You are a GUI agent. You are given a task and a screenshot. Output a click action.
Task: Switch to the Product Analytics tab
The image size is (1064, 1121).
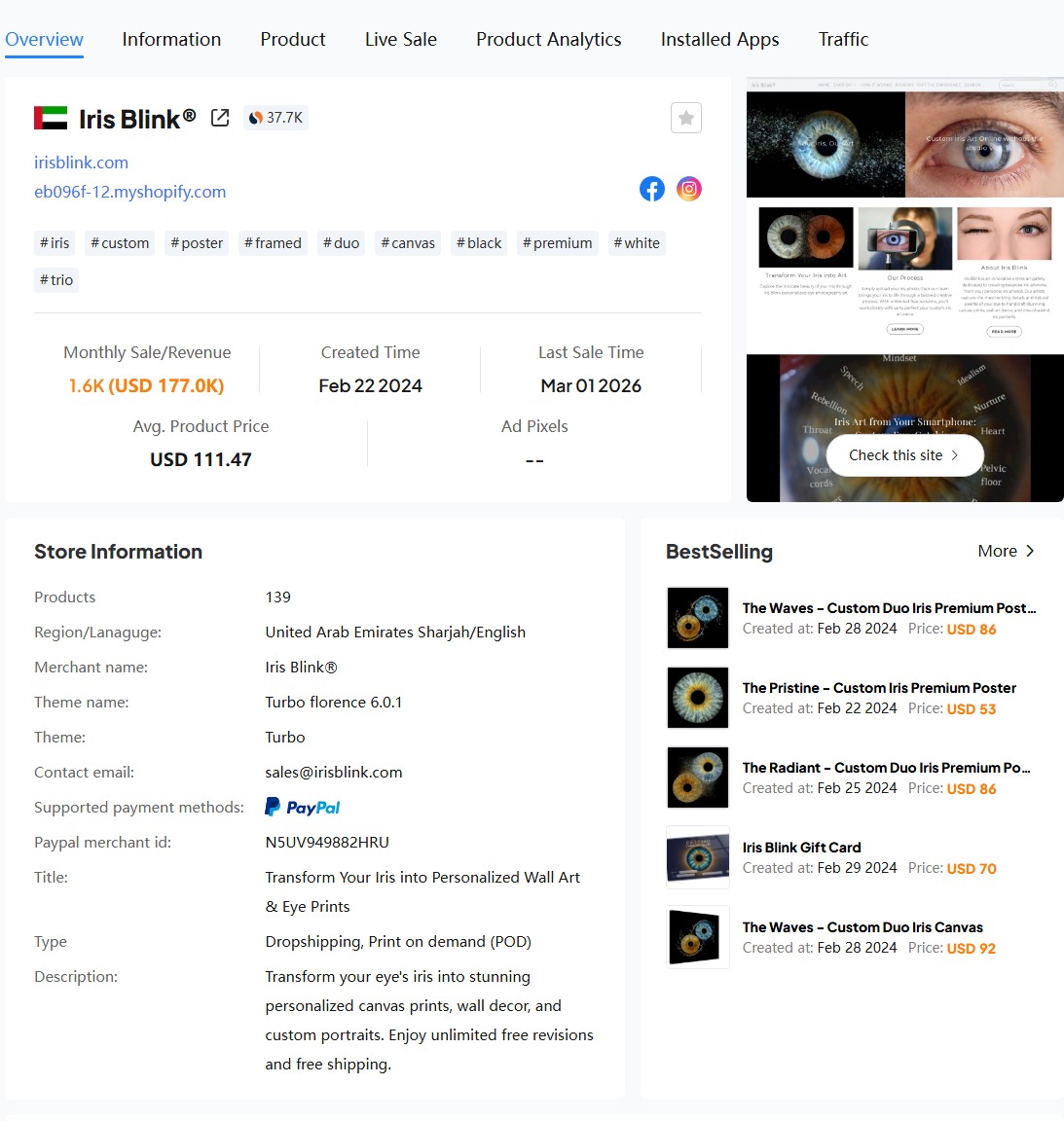pos(548,39)
